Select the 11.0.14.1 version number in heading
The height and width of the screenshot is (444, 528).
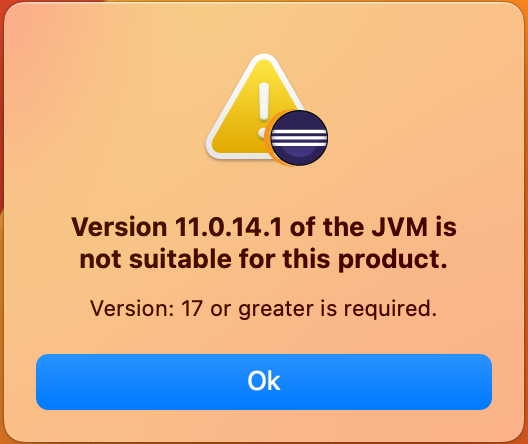click(228, 227)
